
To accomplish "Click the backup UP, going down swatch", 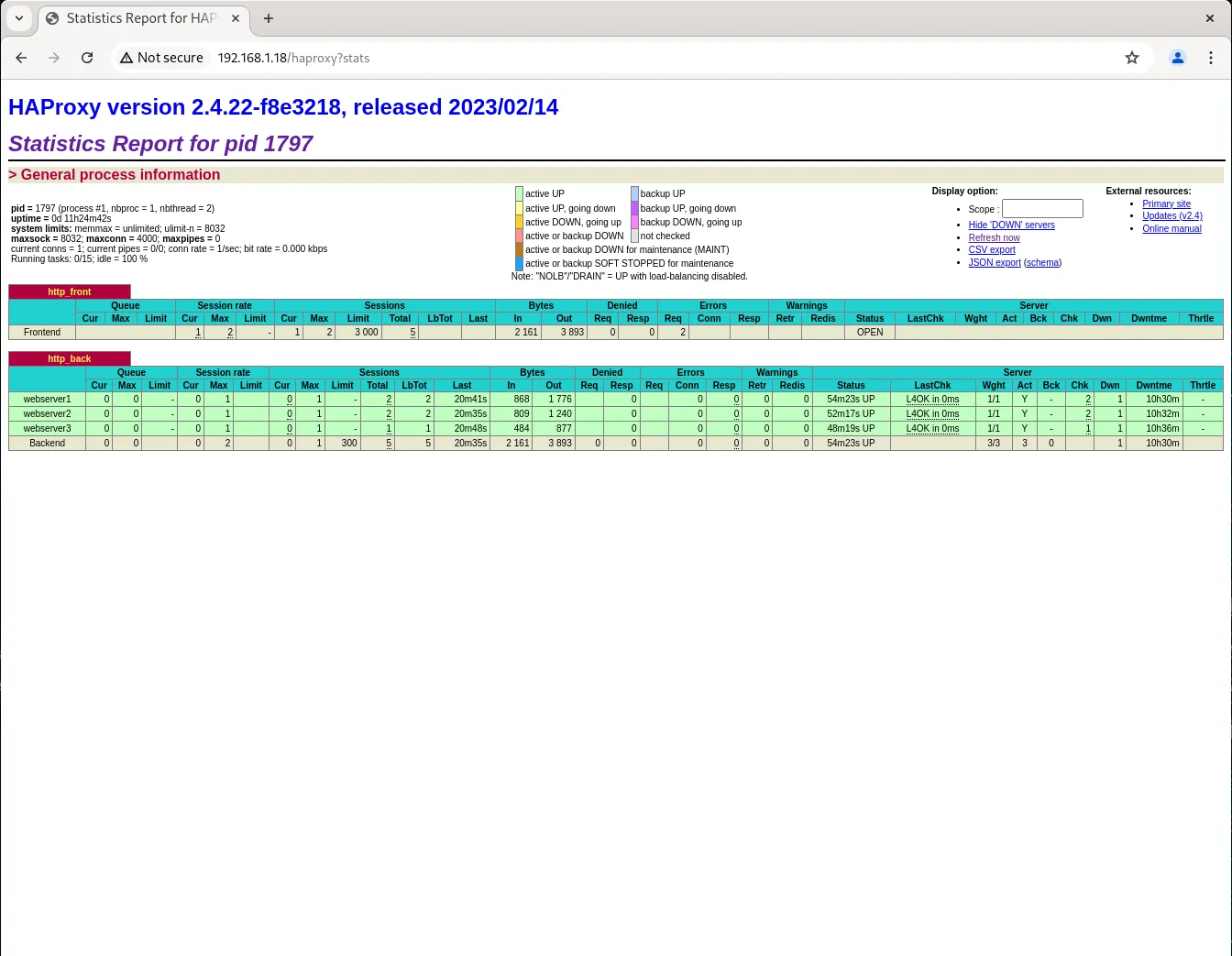I will click(634, 208).
